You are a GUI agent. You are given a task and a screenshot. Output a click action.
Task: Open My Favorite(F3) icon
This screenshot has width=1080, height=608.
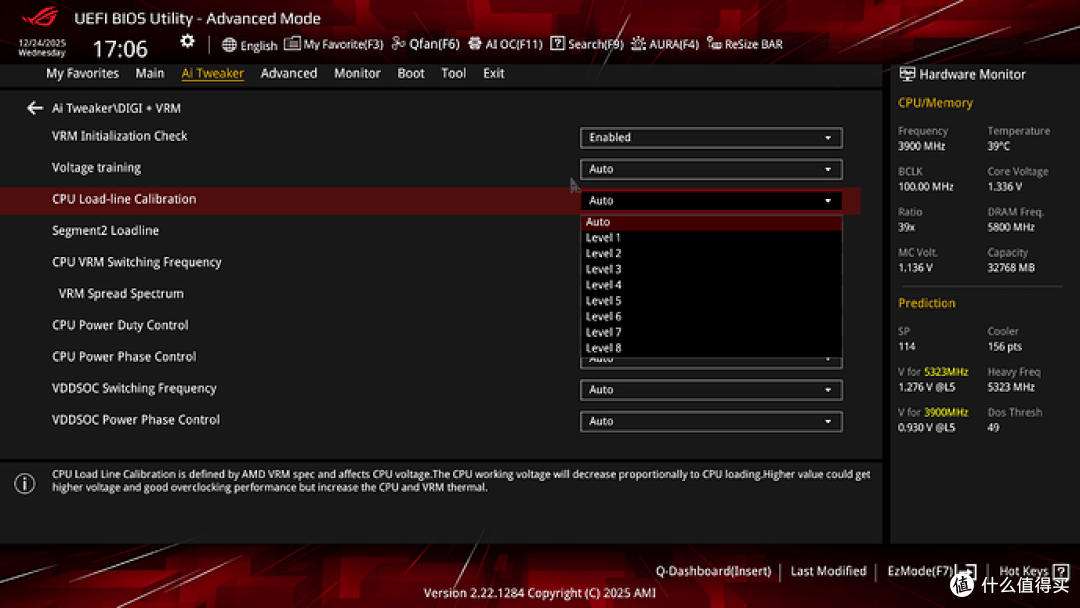pyautogui.click(x=292, y=43)
